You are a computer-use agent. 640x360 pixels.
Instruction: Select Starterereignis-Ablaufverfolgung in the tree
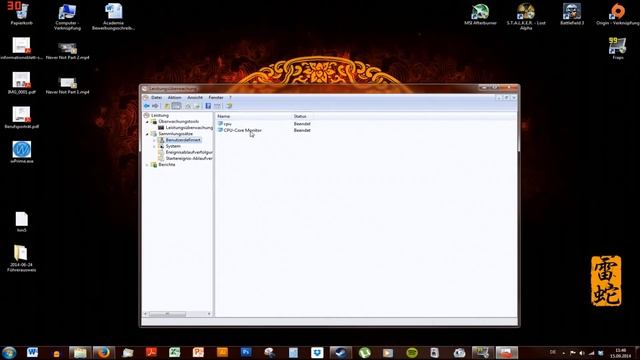tap(189, 158)
